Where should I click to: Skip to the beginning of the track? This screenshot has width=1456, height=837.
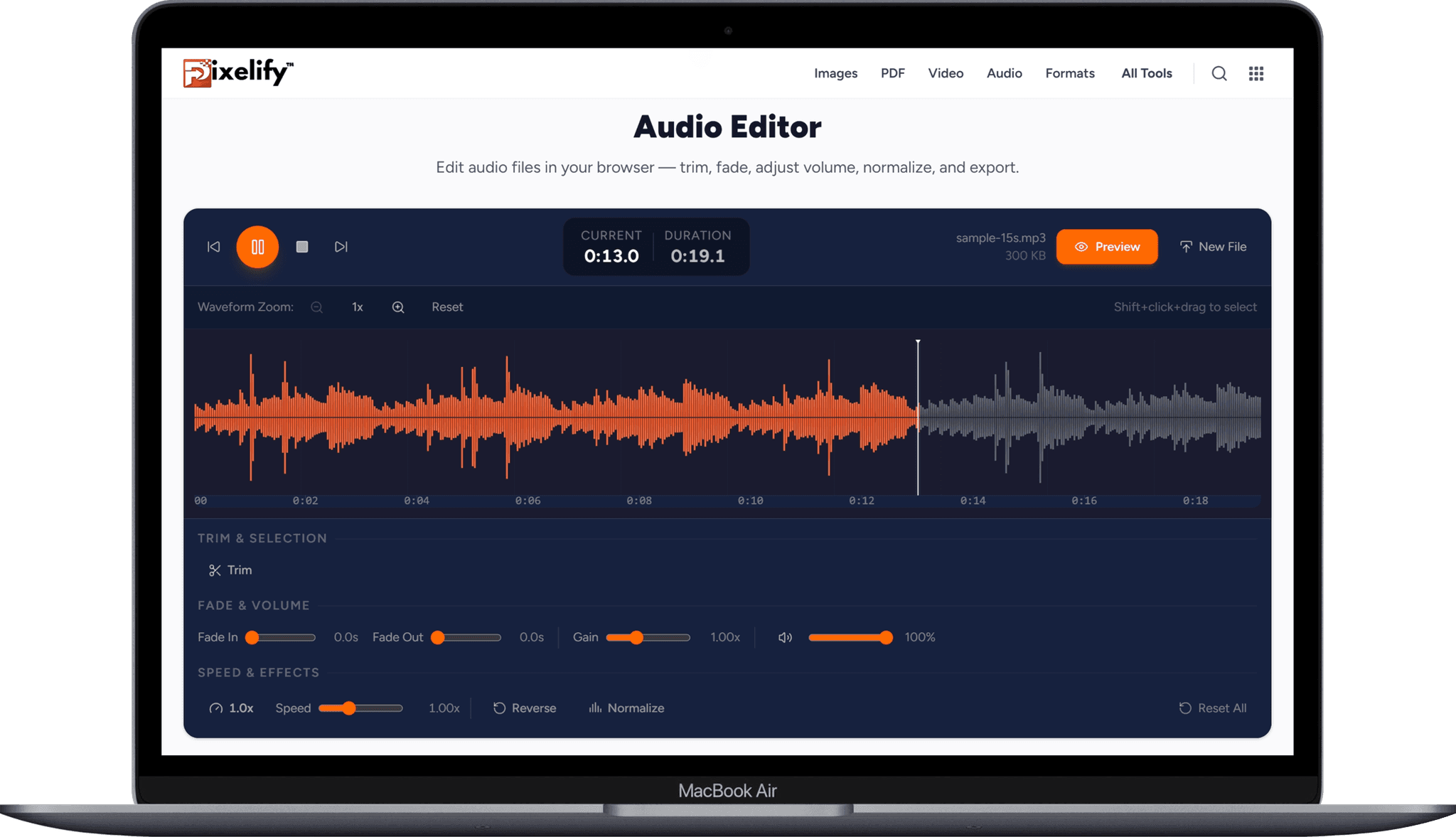(x=213, y=247)
